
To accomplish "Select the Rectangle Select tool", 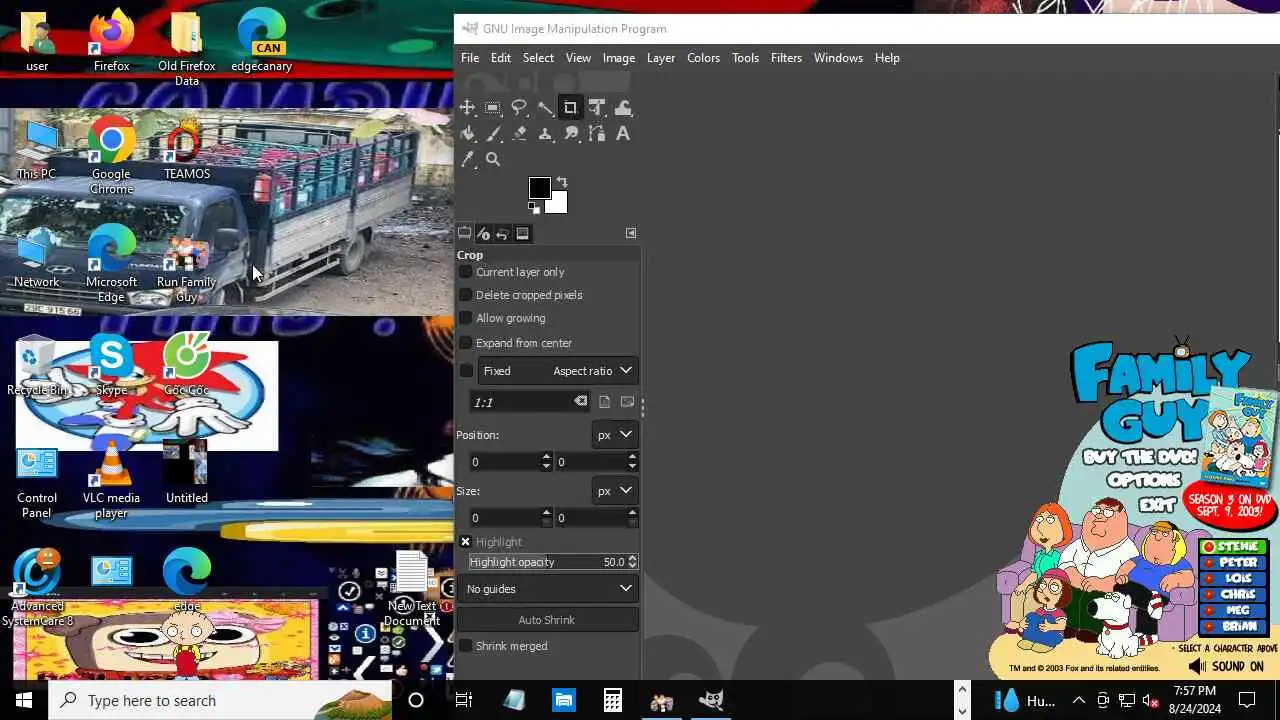I will pyautogui.click(x=493, y=108).
